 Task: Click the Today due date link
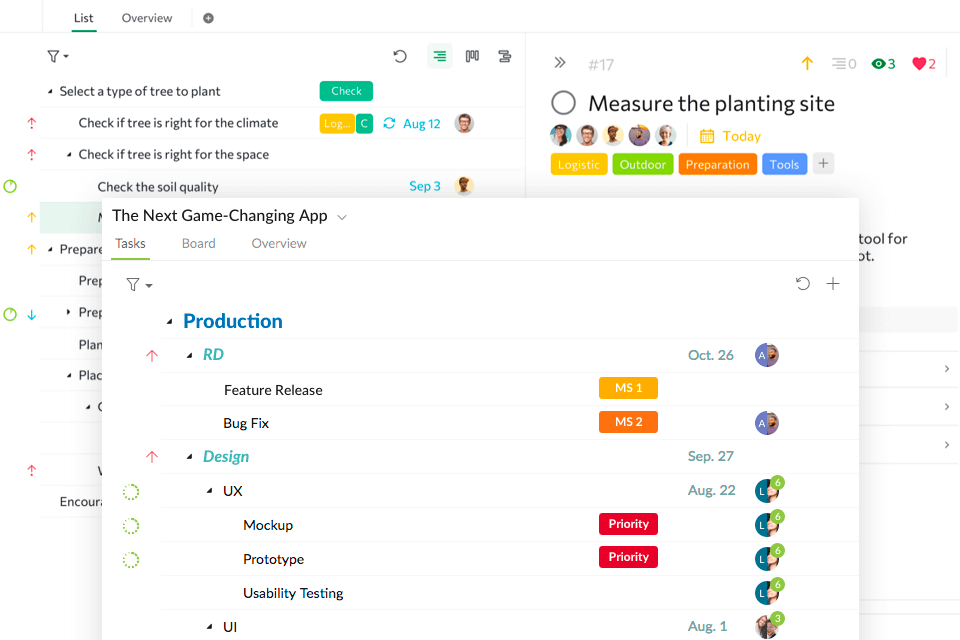click(741, 136)
